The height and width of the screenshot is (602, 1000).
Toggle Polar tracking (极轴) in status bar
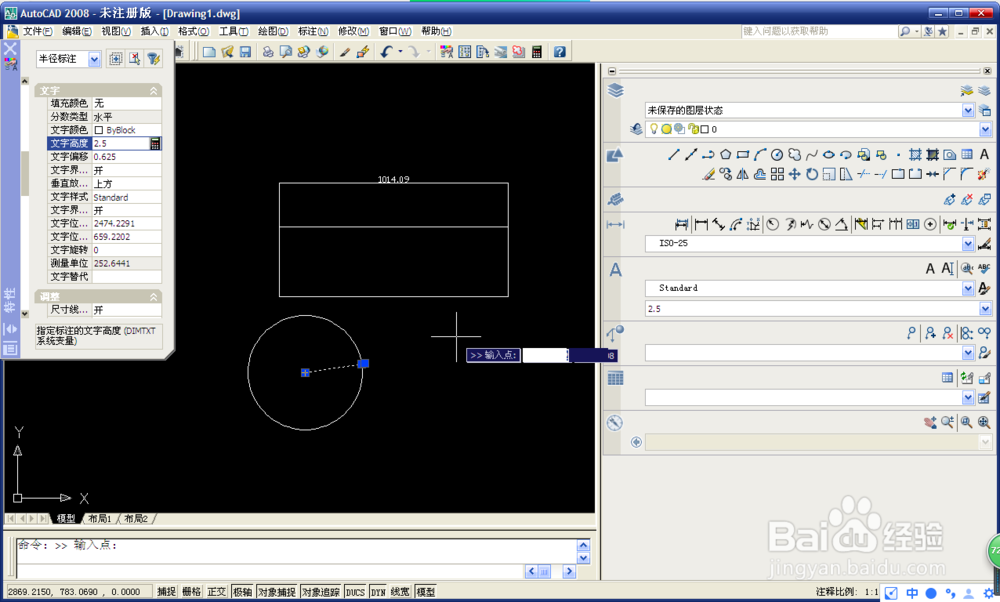pyautogui.click(x=242, y=592)
